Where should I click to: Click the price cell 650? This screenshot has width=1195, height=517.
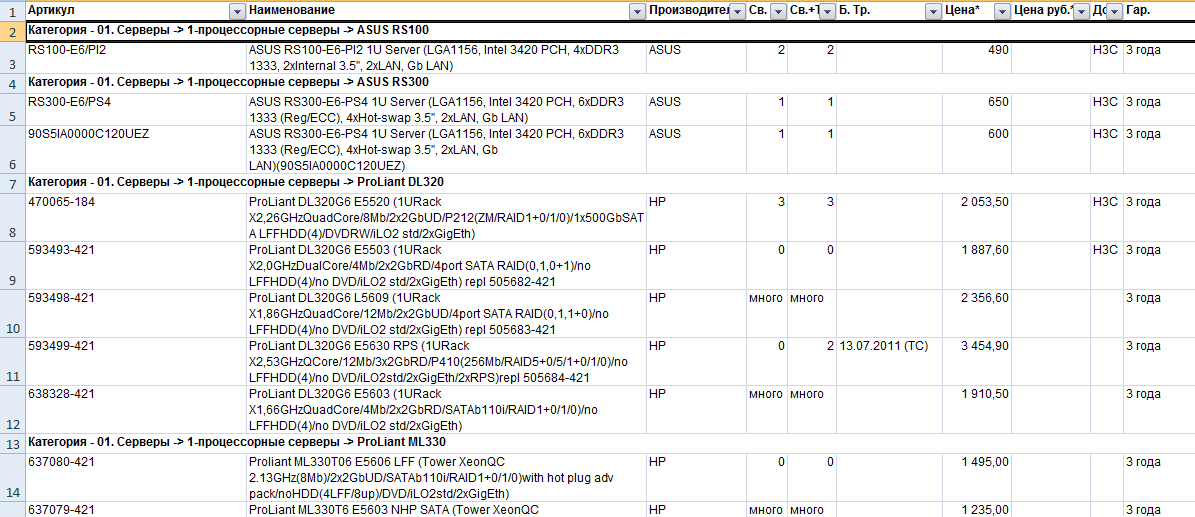977,109
